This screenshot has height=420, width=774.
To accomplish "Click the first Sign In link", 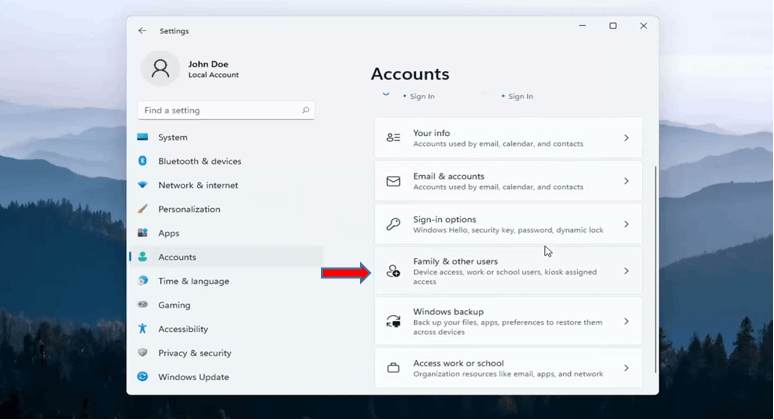I will 422,96.
